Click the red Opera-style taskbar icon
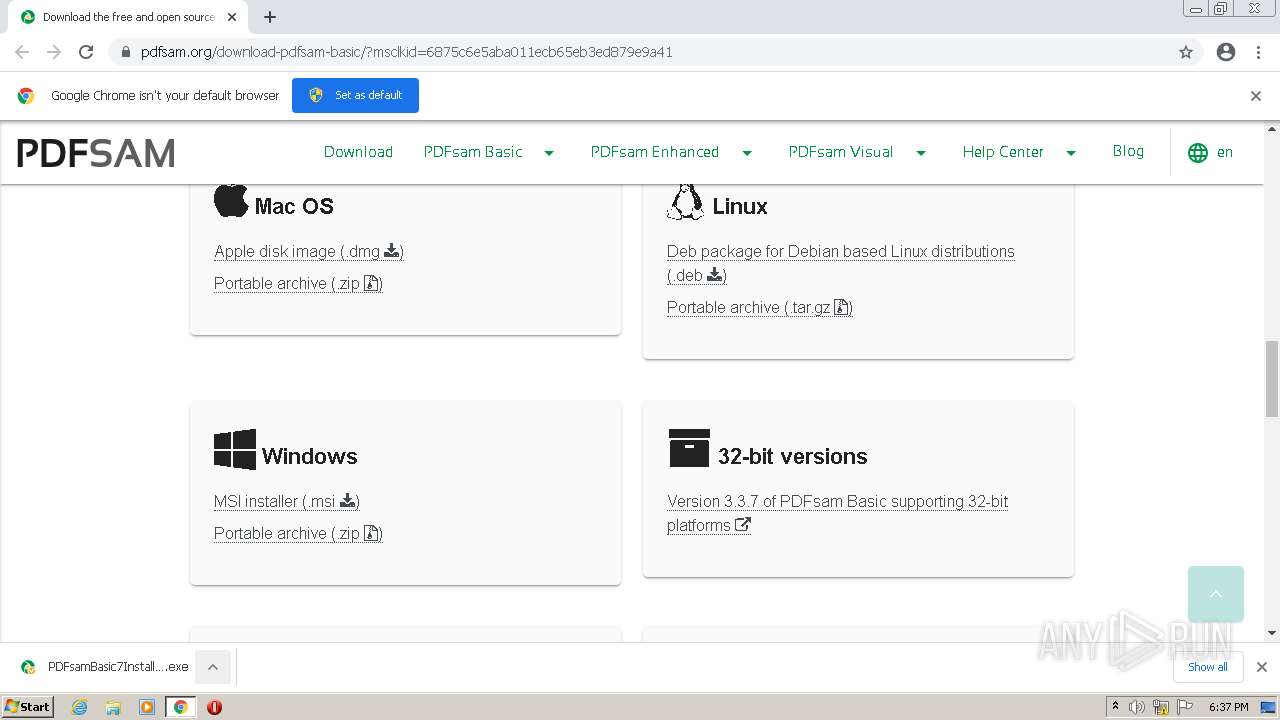The image size is (1280, 720). point(214,707)
